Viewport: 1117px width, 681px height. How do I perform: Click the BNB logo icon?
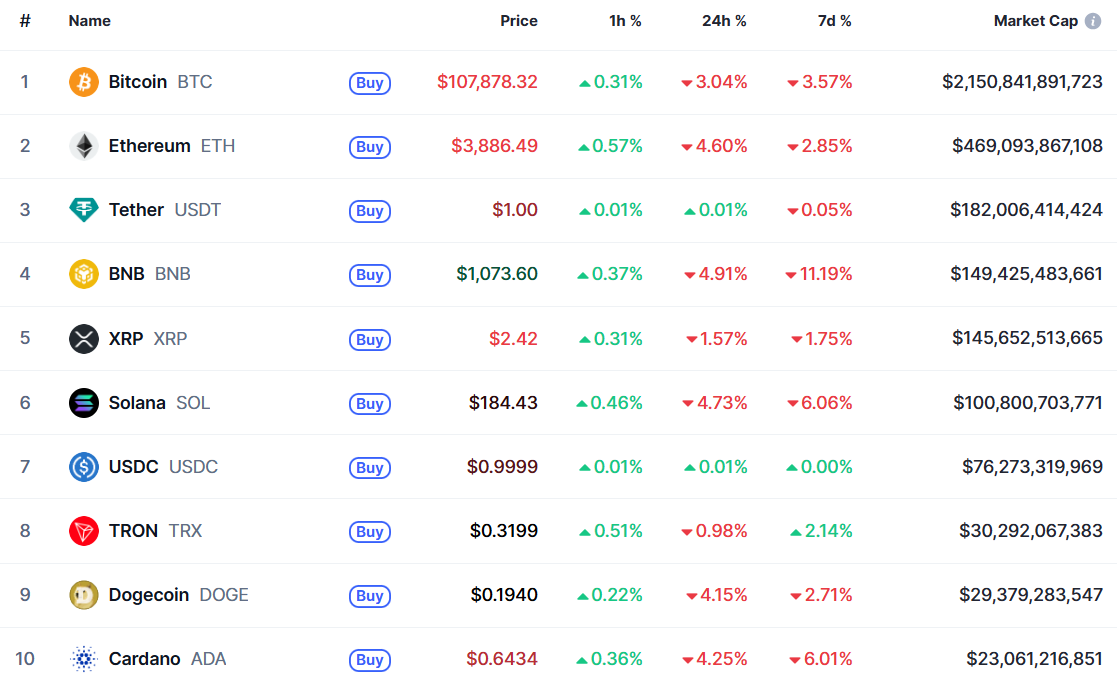click(x=84, y=274)
